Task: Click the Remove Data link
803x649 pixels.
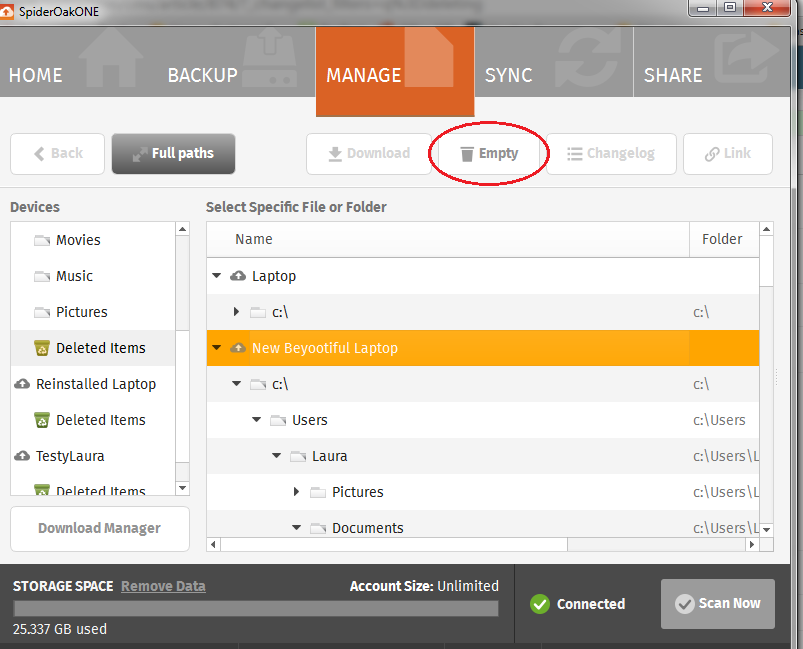Action: point(163,586)
